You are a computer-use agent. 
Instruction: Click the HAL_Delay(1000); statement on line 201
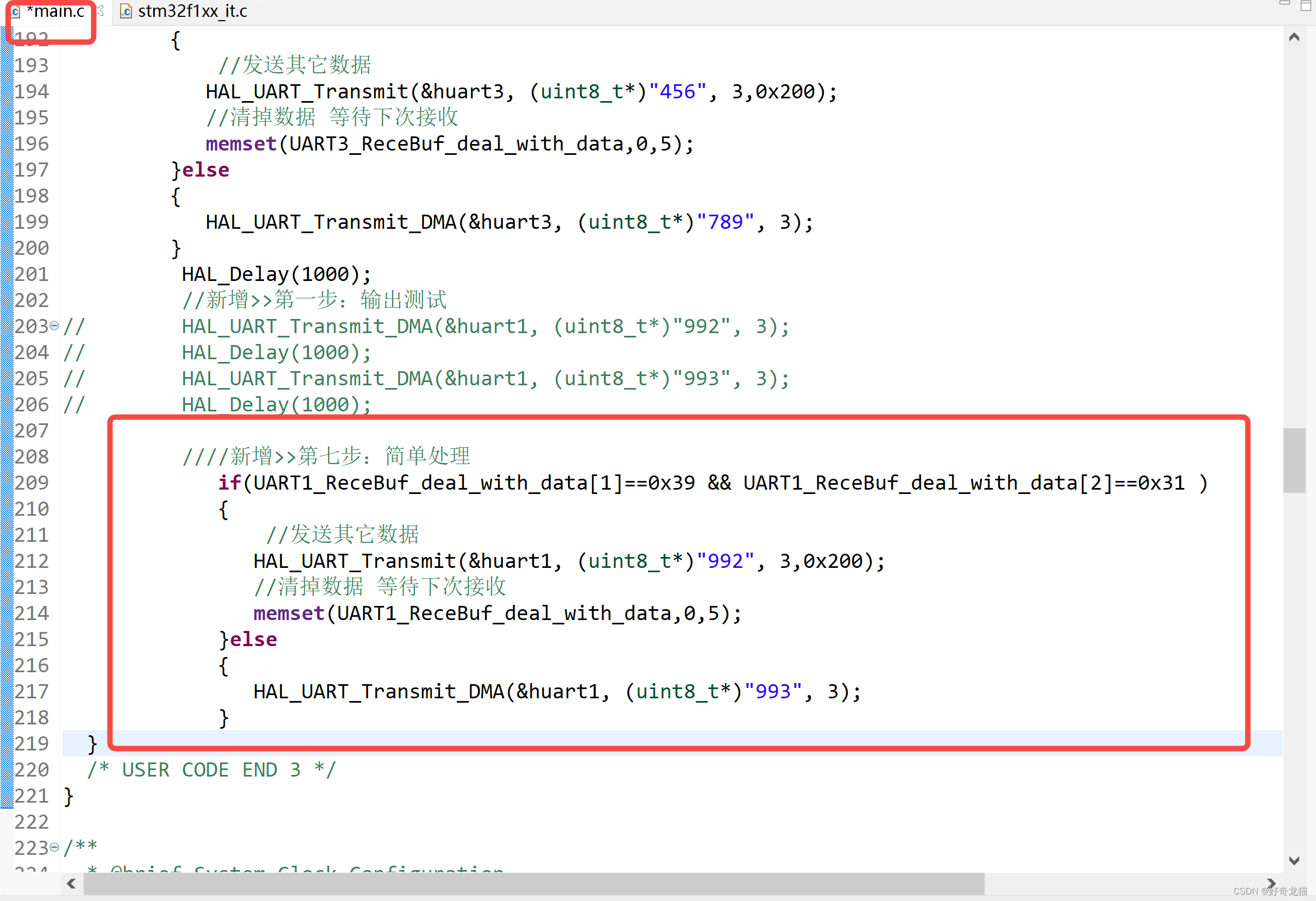[276, 274]
